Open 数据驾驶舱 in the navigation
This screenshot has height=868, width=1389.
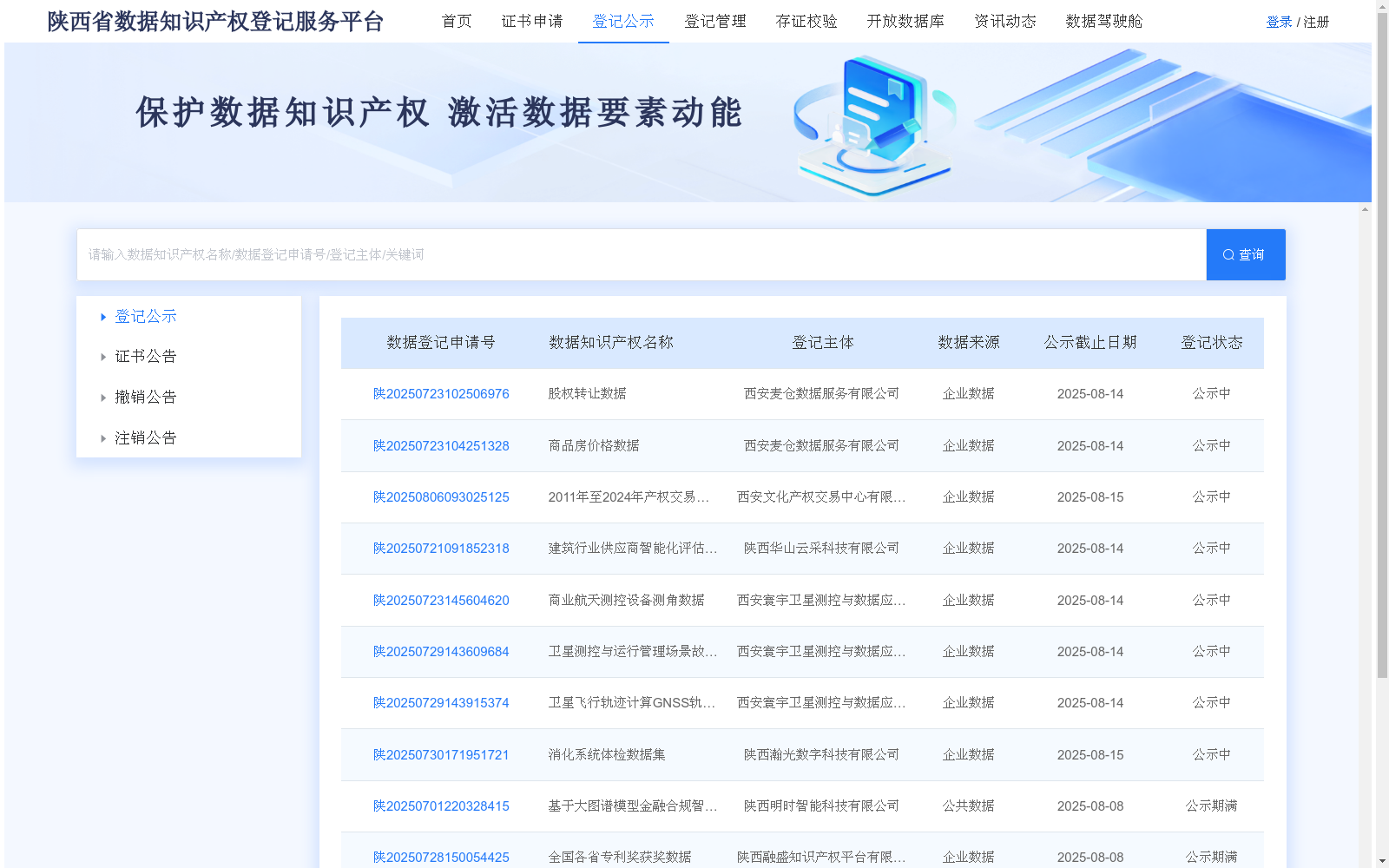[x=1104, y=21]
